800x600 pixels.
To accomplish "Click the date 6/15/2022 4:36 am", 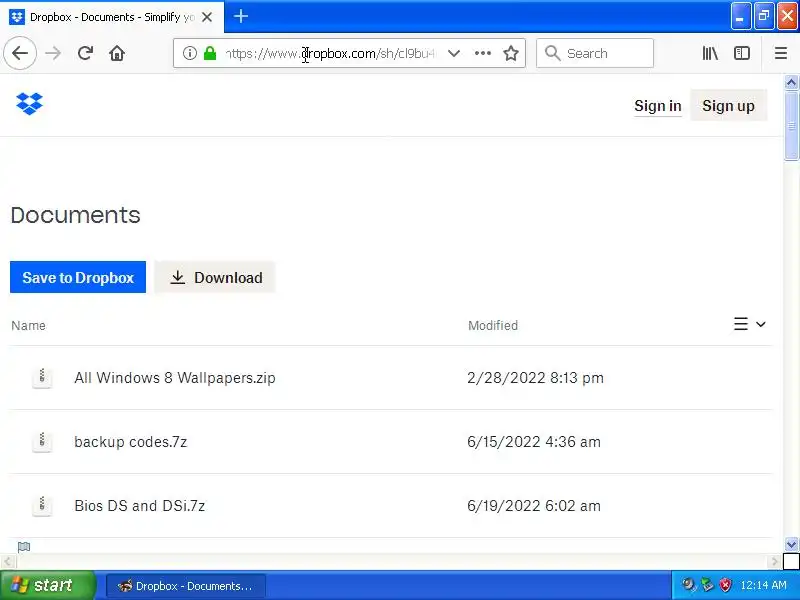I will 534,442.
